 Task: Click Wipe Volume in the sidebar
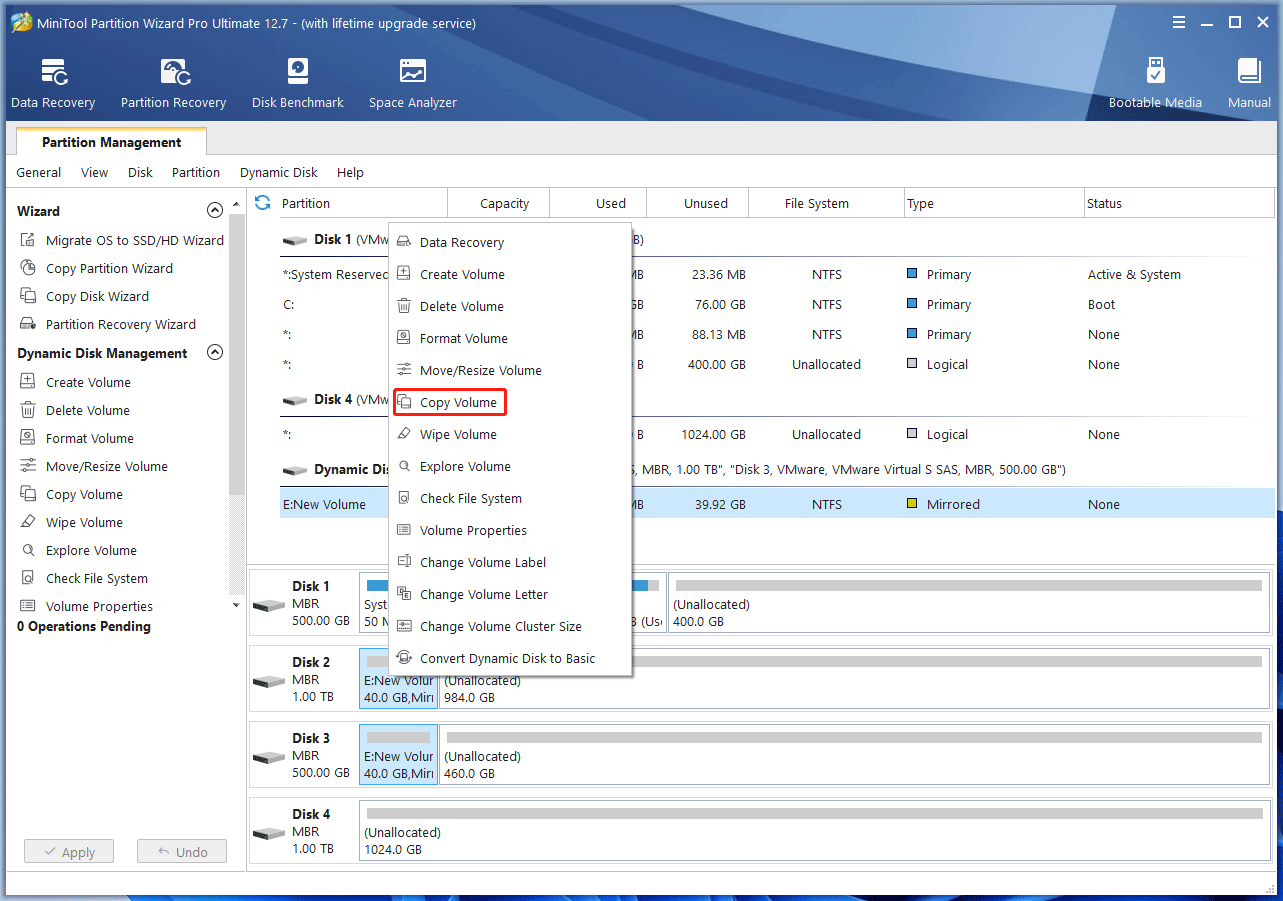(x=71, y=522)
